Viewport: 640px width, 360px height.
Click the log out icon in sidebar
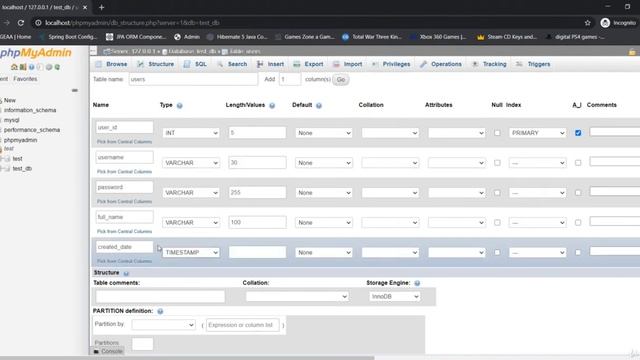click(x=23, y=67)
